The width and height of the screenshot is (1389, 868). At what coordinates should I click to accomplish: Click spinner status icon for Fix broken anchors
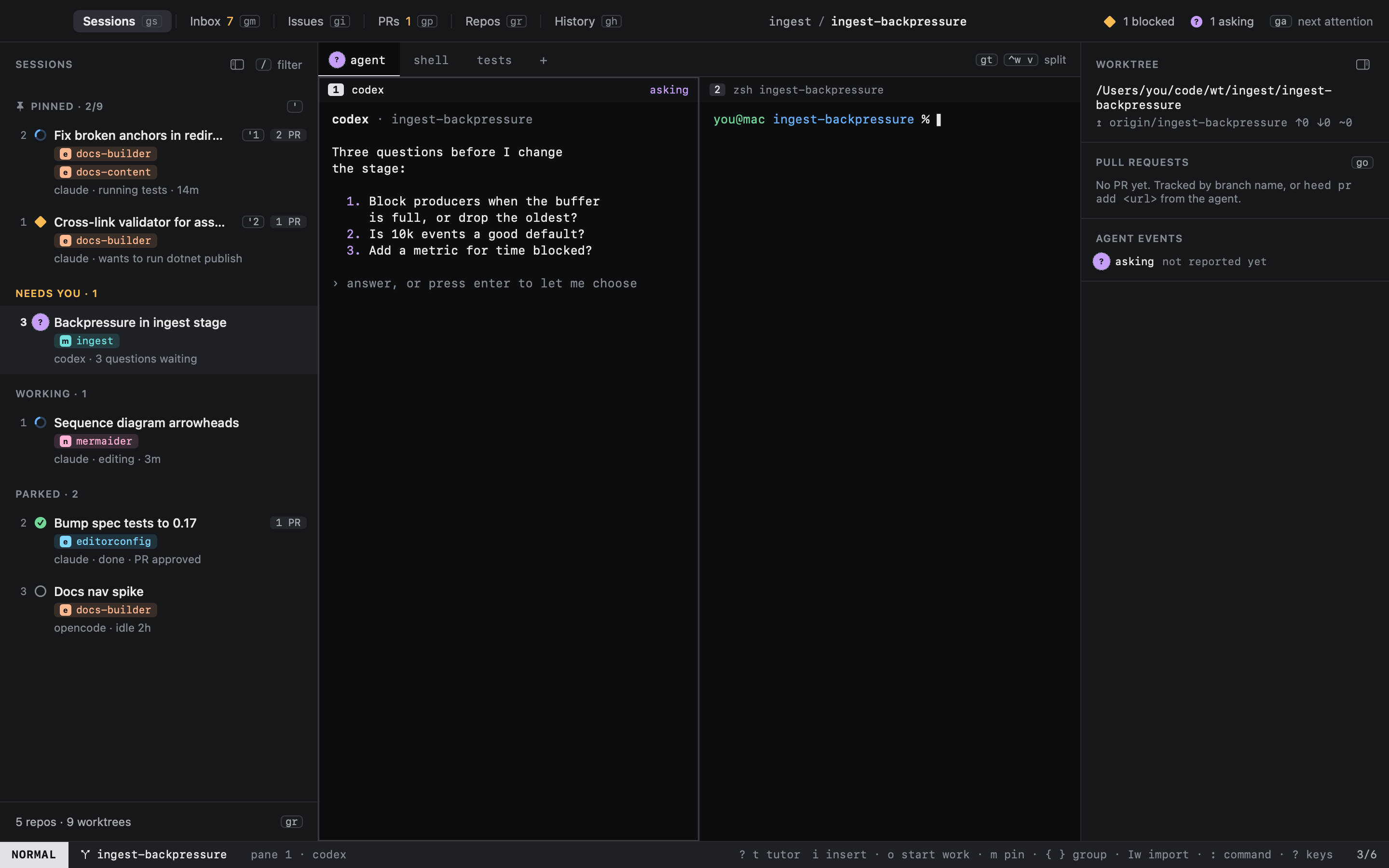[40, 135]
